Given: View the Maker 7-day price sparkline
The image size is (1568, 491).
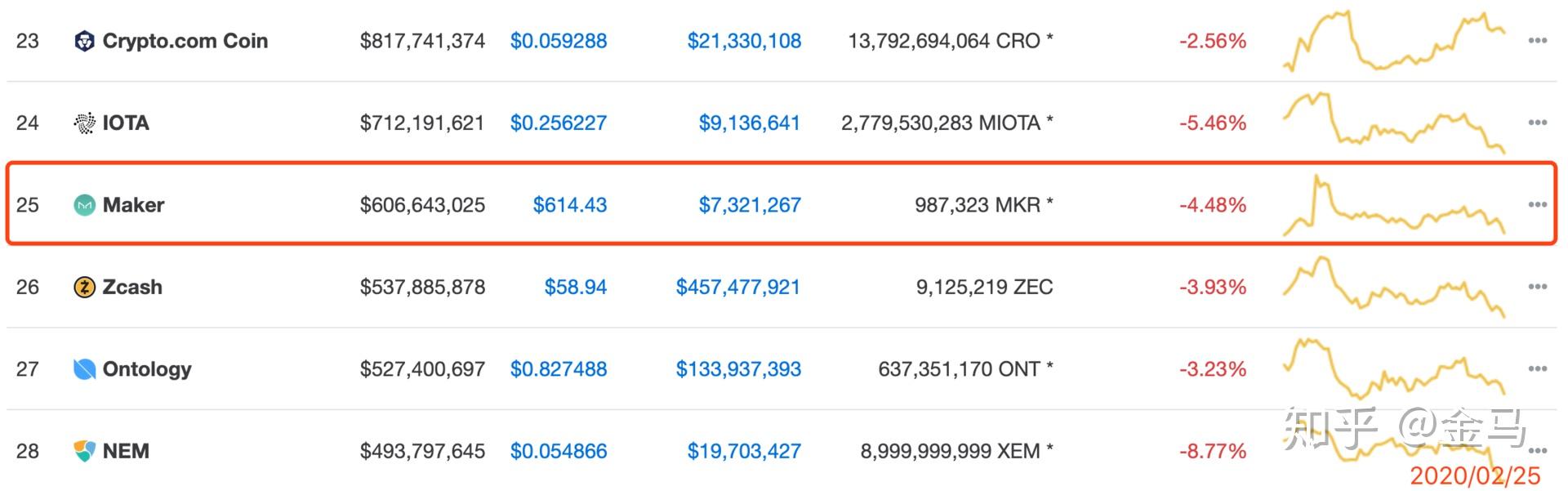Looking at the screenshot, I should [1394, 205].
